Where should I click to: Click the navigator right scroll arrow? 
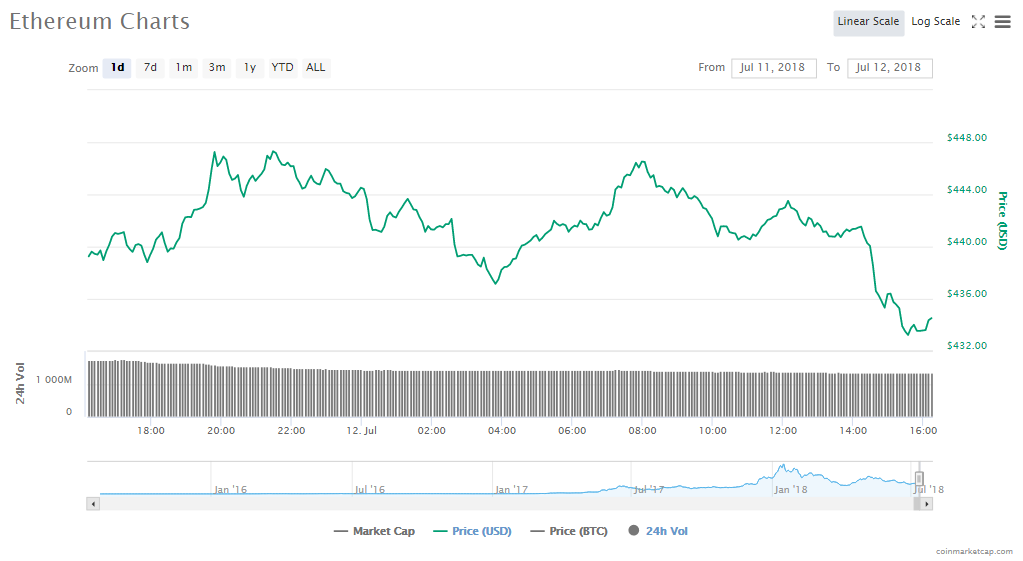pyautogui.click(x=926, y=504)
